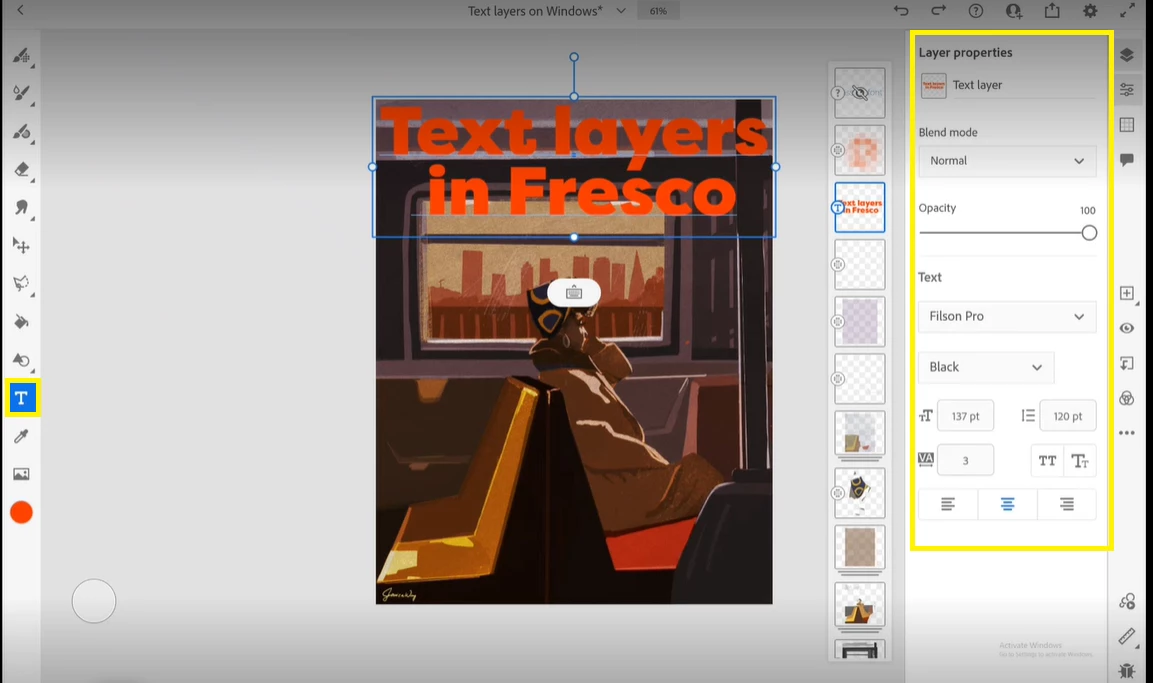This screenshot has height=683, width=1153.
Task: Click the keyboard button on canvas
Action: 574,293
